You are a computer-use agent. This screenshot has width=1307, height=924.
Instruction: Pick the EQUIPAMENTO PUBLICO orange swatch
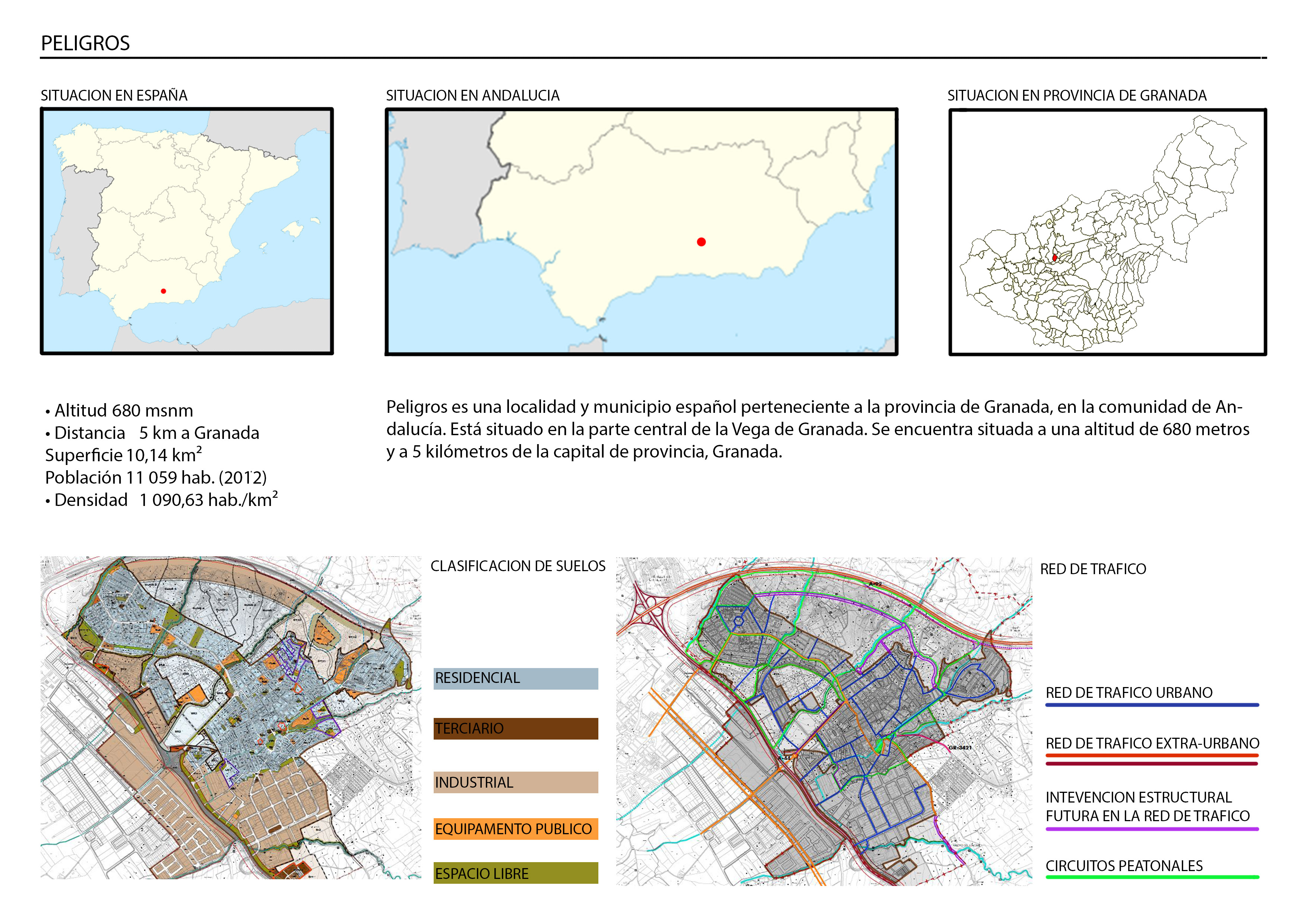[516, 829]
